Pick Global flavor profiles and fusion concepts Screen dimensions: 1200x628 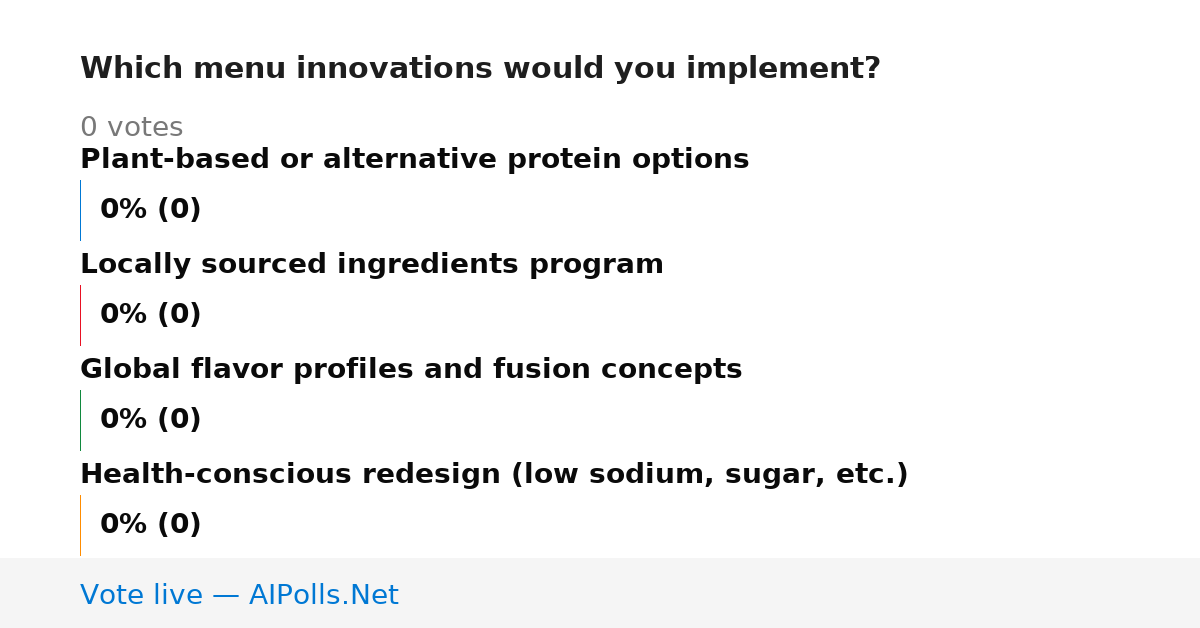411,369
